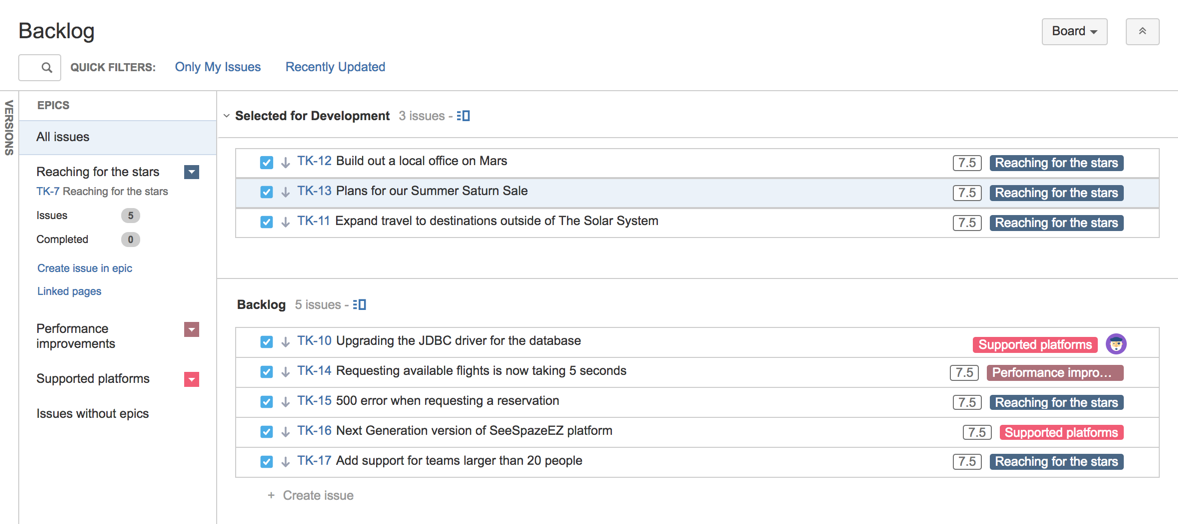
Task: Select the Reaching for the stars epic name
Action: coord(98,172)
